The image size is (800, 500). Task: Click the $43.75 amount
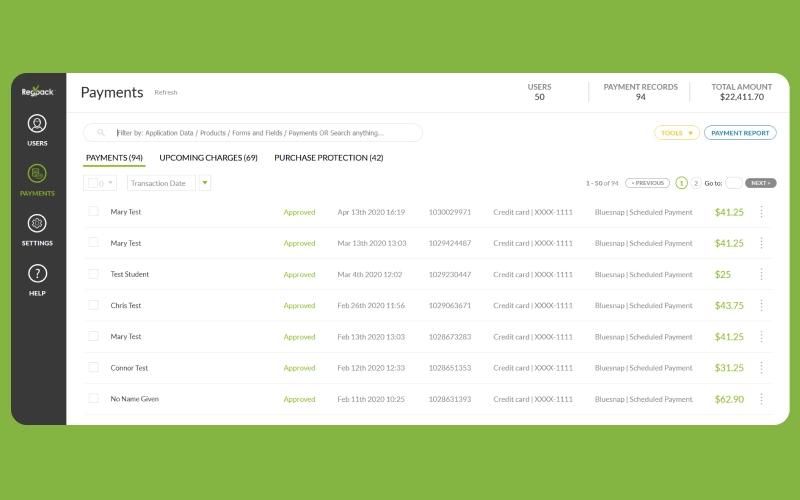[x=729, y=305]
